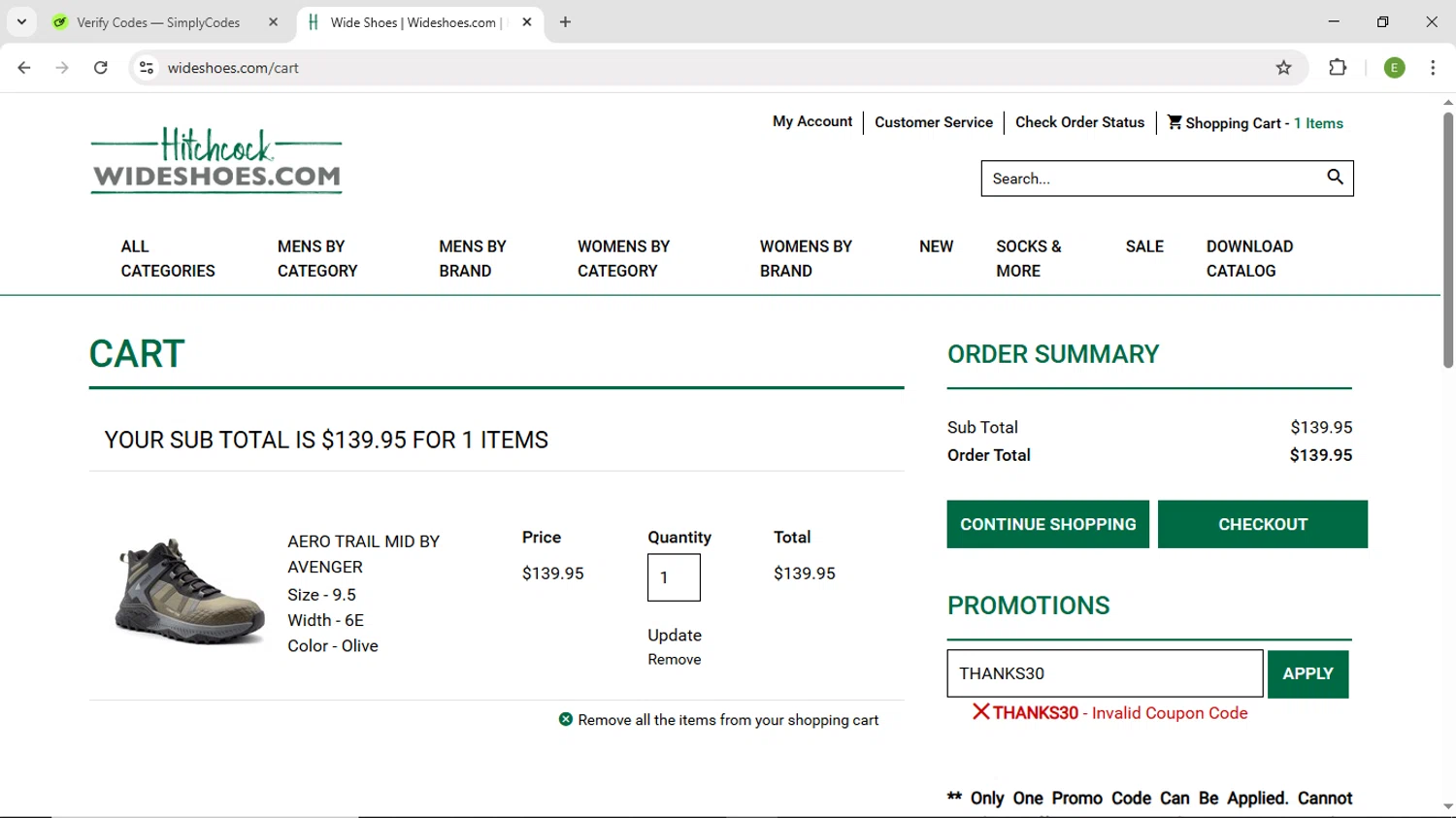This screenshot has width=1456, height=818.
Task: Apply the promotion code
Action: (1307, 673)
